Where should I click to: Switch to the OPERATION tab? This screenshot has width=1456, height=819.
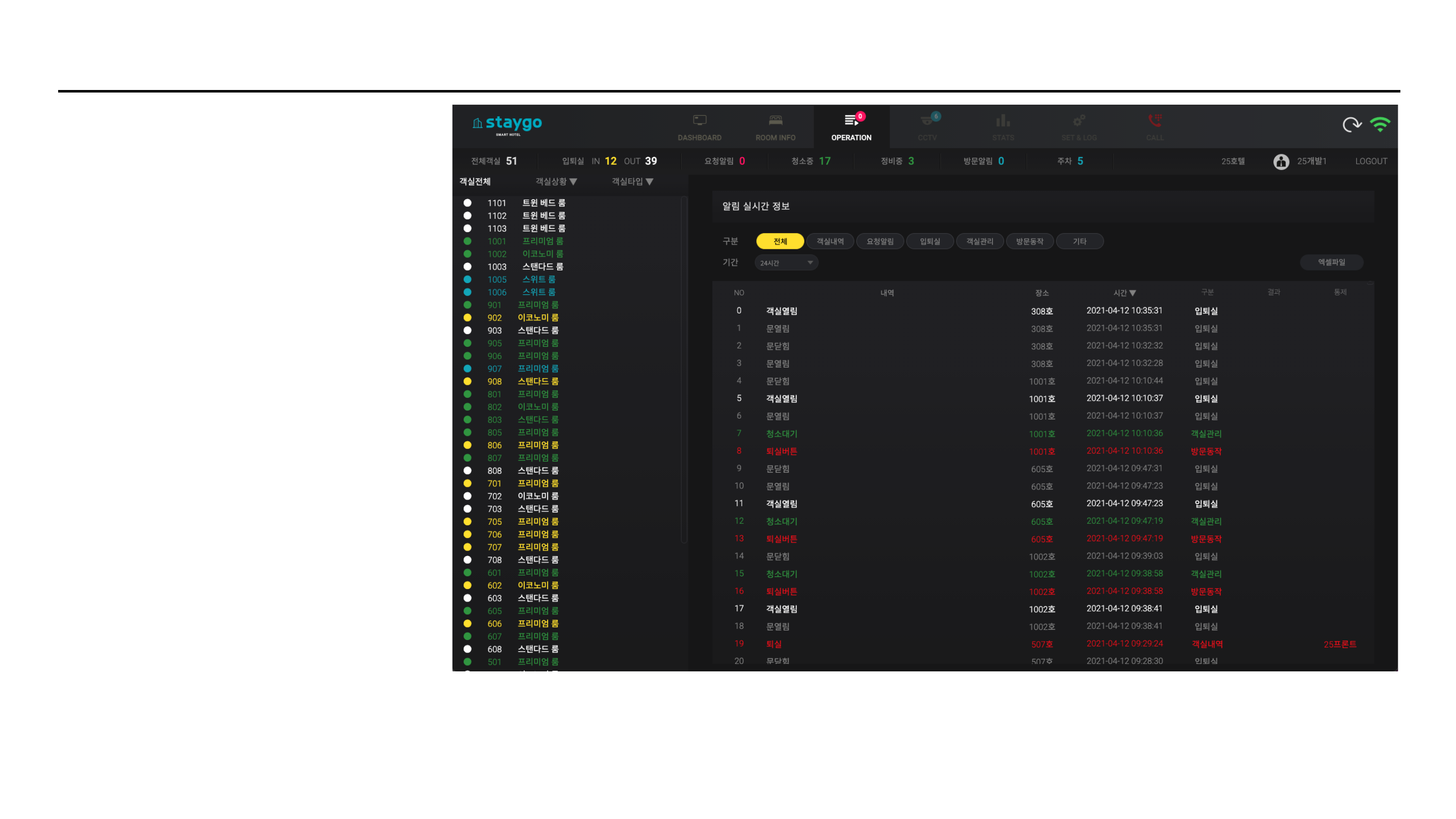pos(851,126)
